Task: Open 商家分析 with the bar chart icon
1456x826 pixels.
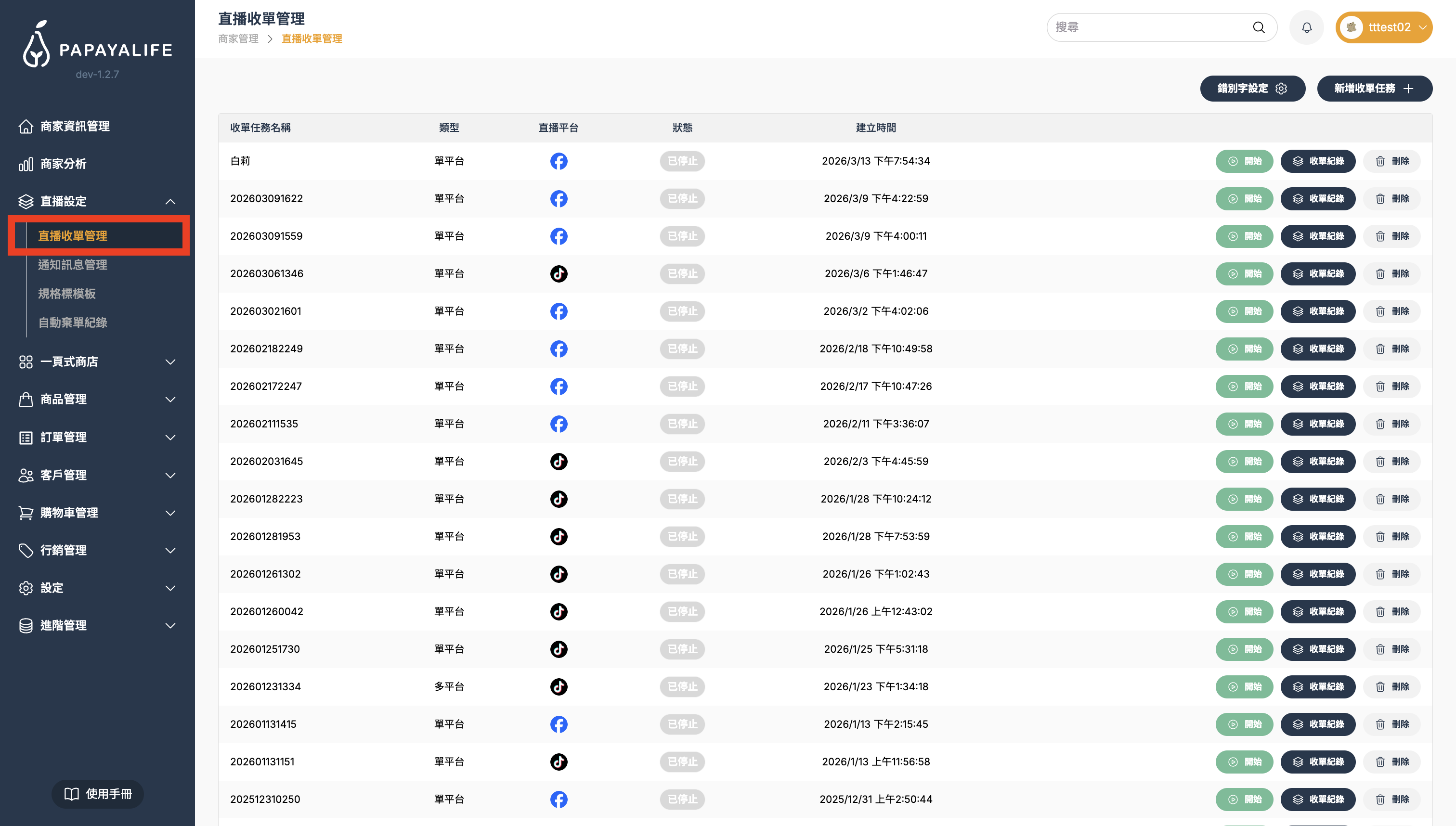Action: 63,164
